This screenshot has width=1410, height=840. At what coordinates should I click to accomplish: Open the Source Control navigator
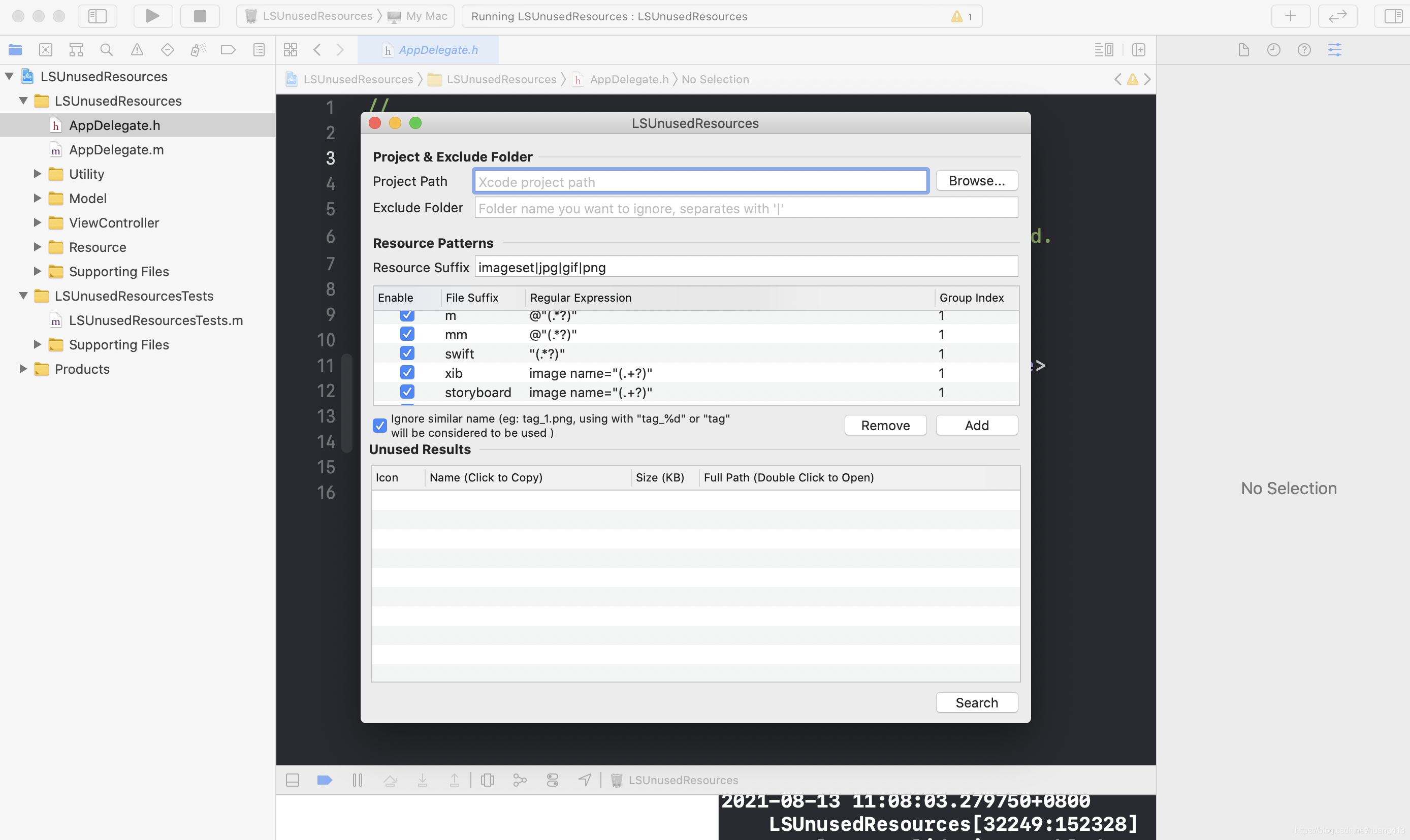pos(46,50)
